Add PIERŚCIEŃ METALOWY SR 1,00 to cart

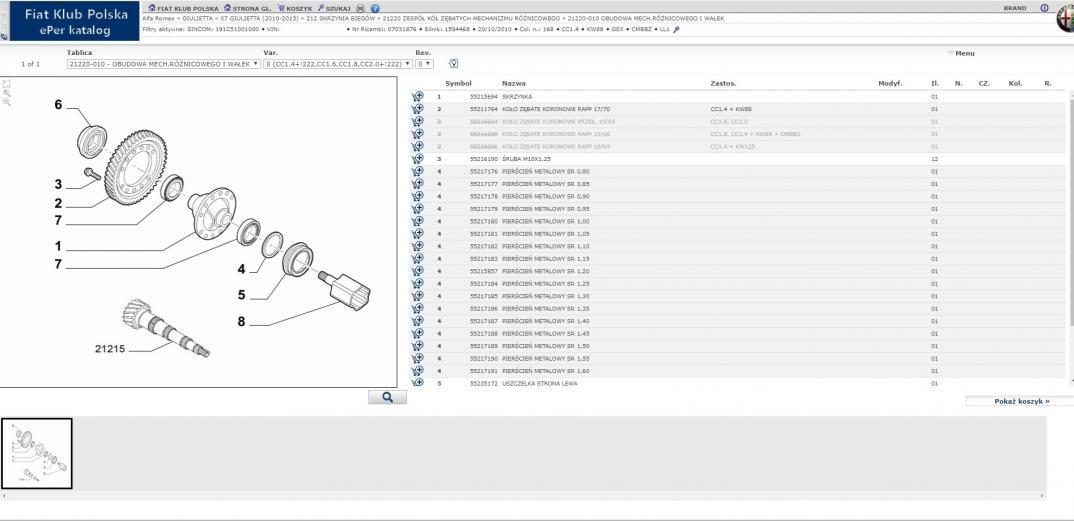[417, 221]
